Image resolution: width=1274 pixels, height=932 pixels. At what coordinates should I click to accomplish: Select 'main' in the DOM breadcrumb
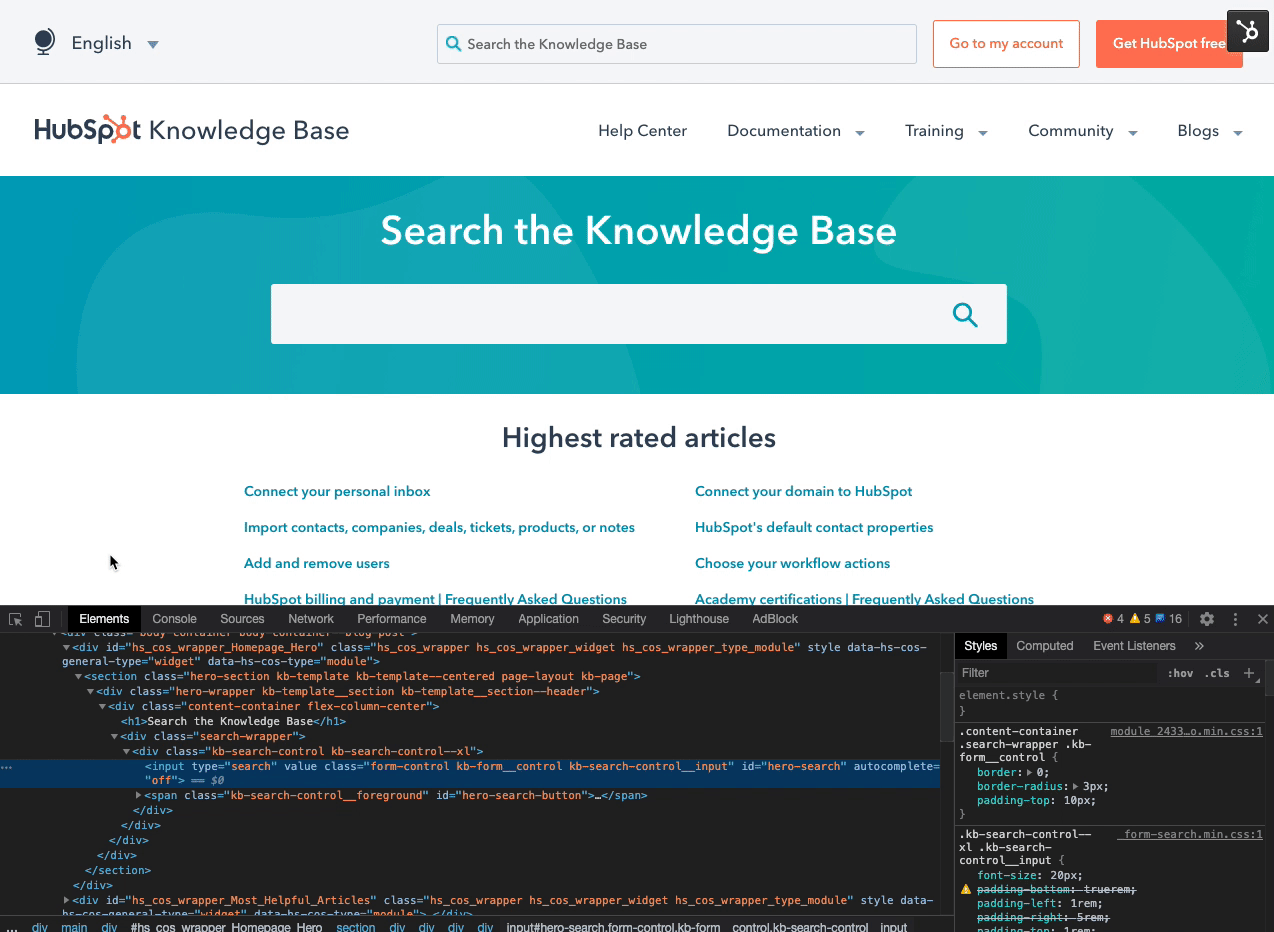point(74,927)
